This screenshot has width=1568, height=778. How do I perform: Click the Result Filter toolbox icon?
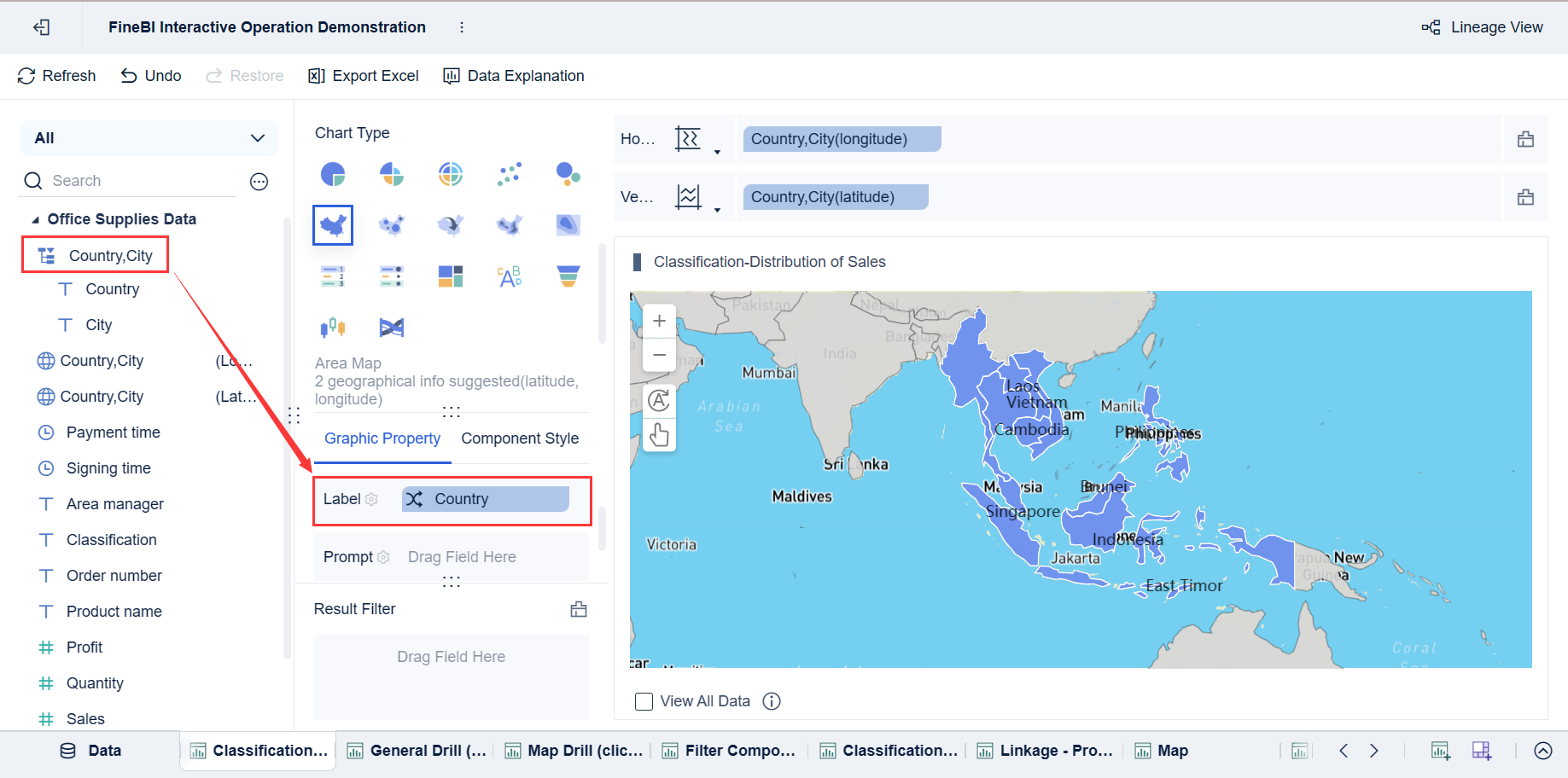pos(579,609)
